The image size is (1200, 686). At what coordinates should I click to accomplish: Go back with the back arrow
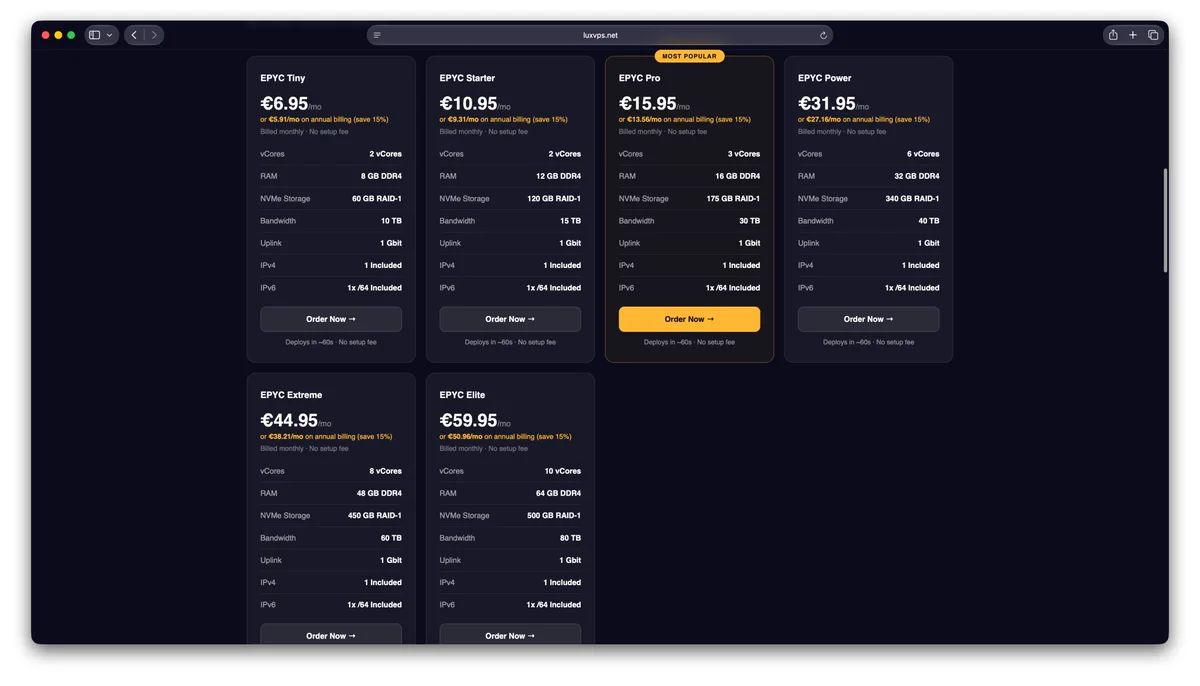(x=134, y=35)
